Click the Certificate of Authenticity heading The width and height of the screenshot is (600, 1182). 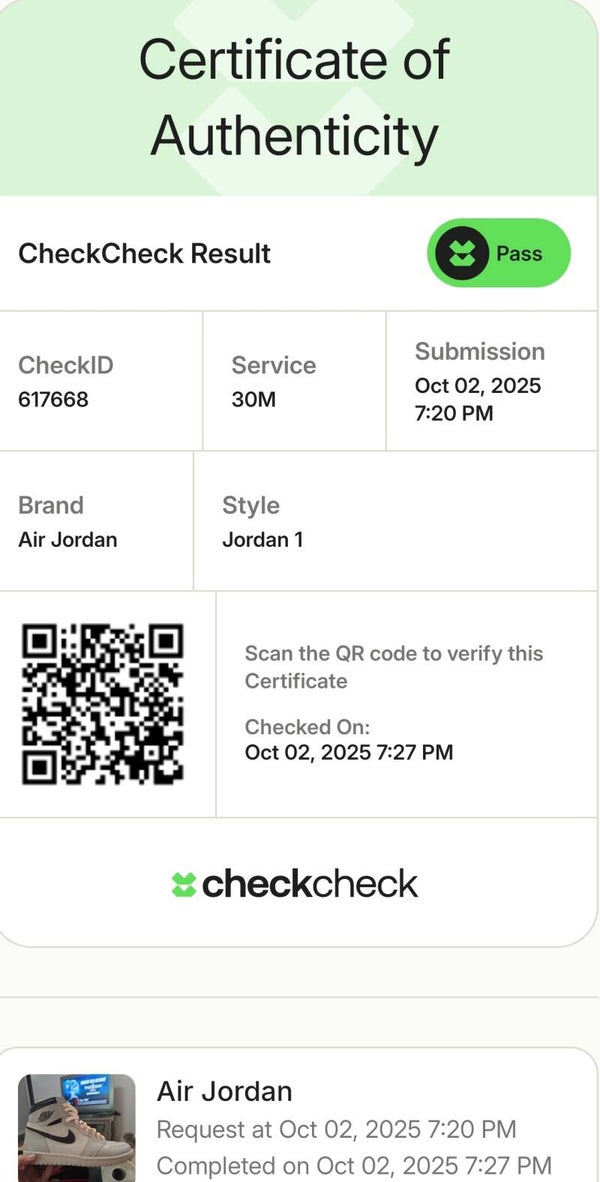pyautogui.click(x=294, y=97)
